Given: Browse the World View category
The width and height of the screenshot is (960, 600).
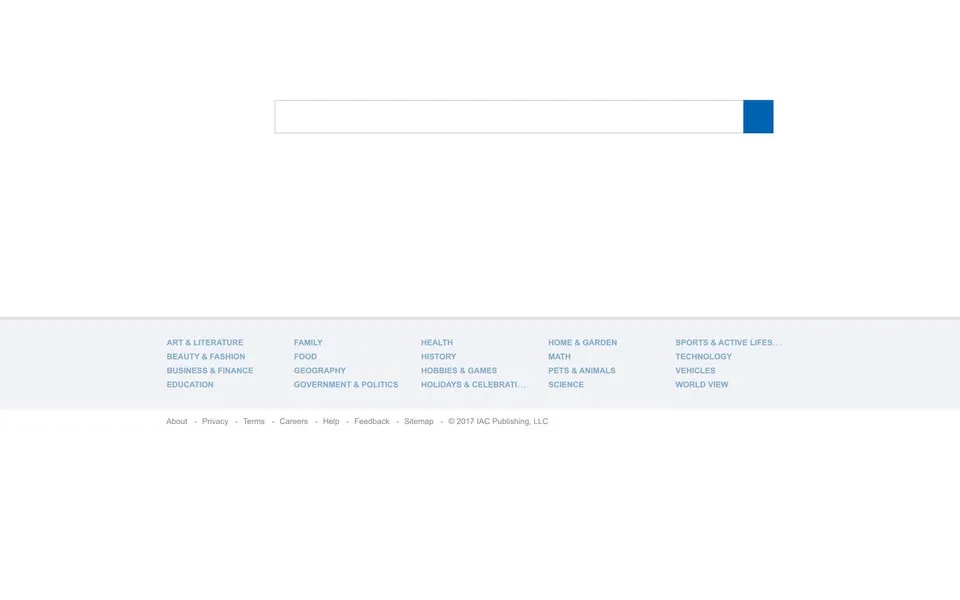Looking at the screenshot, I should tap(702, 385).
